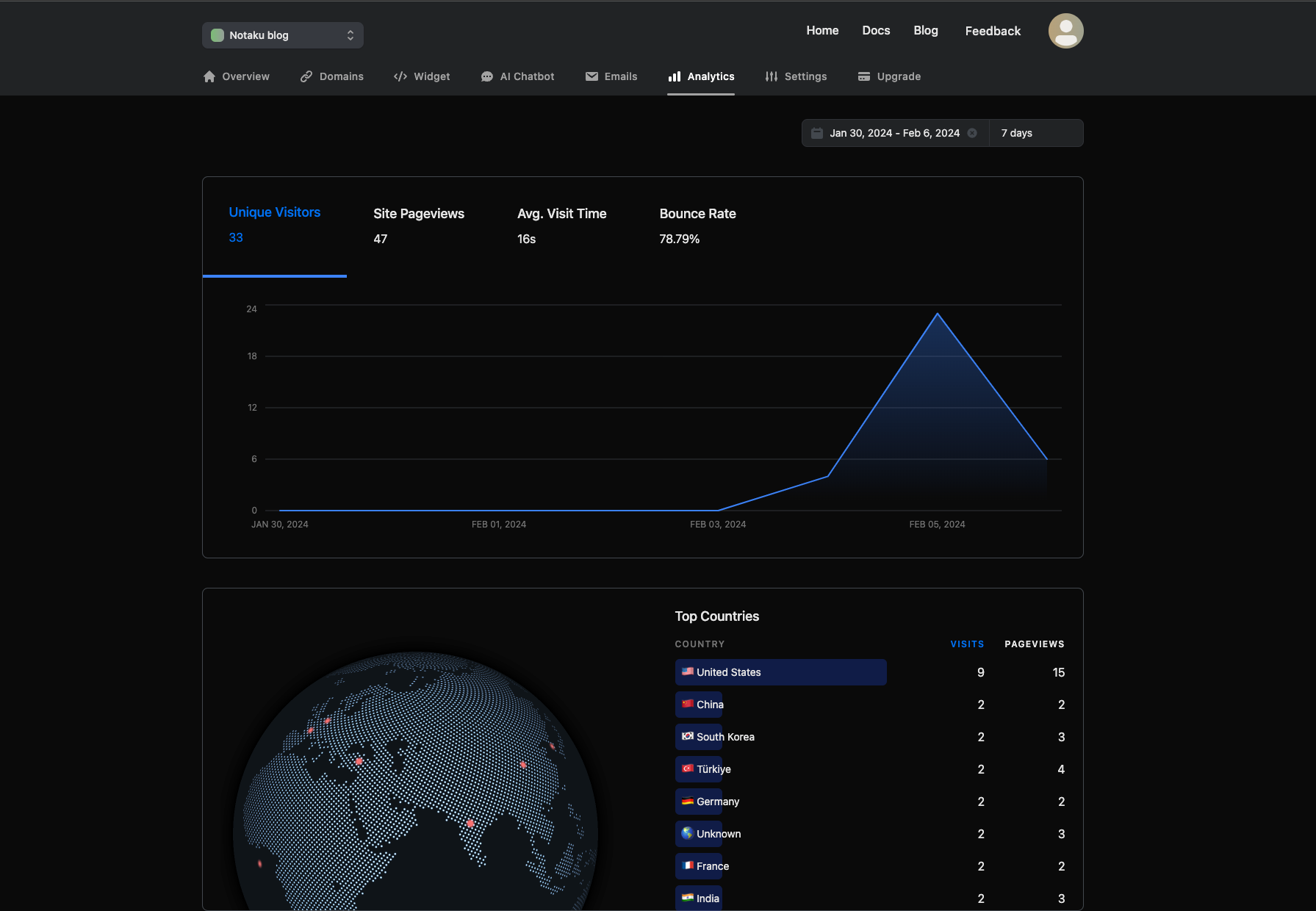Select the India country row
1316x911 pixels.
pos(870,899)
